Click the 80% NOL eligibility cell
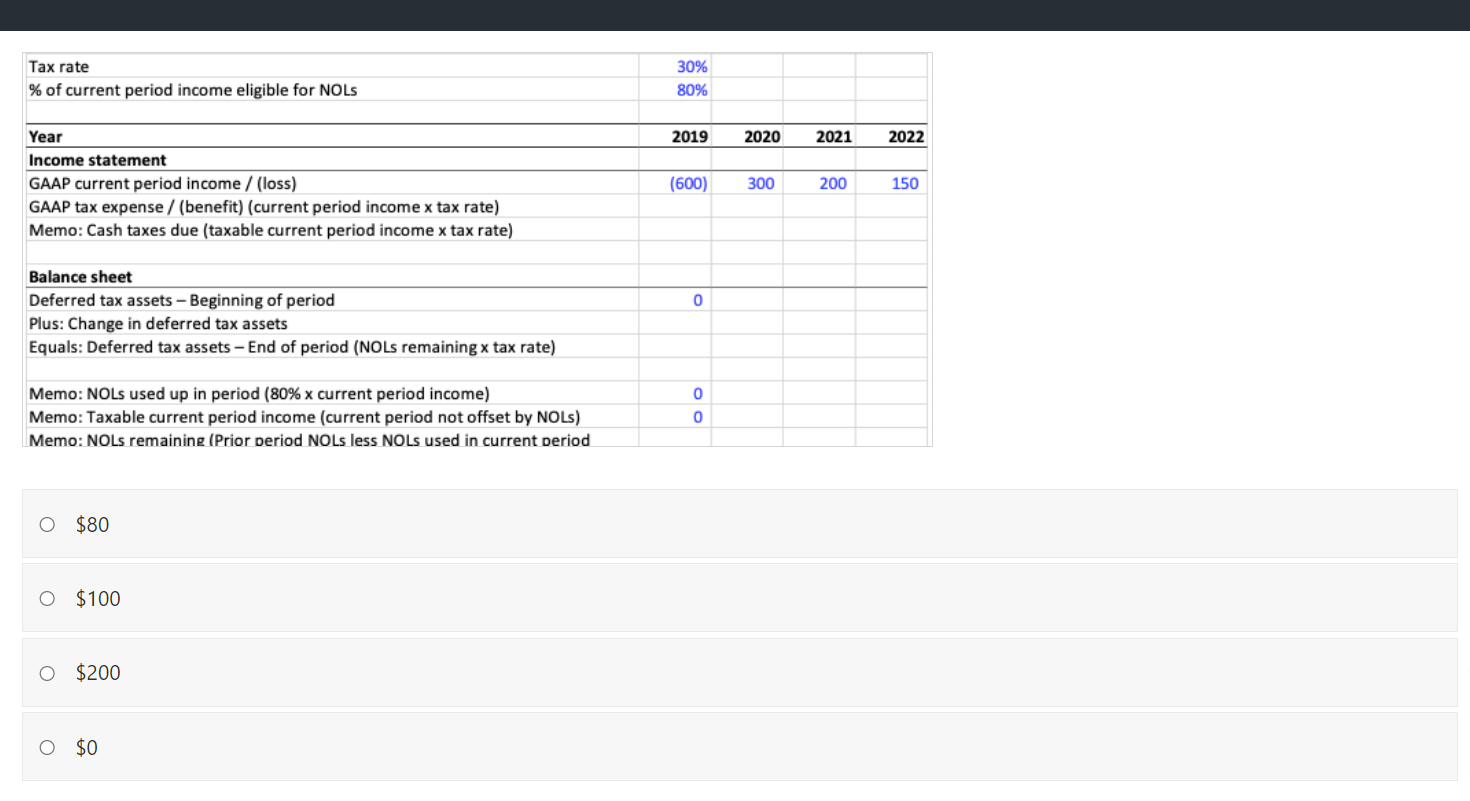Image resolution: width=1470 pixels, height=801 pixels. pos(693,89)
